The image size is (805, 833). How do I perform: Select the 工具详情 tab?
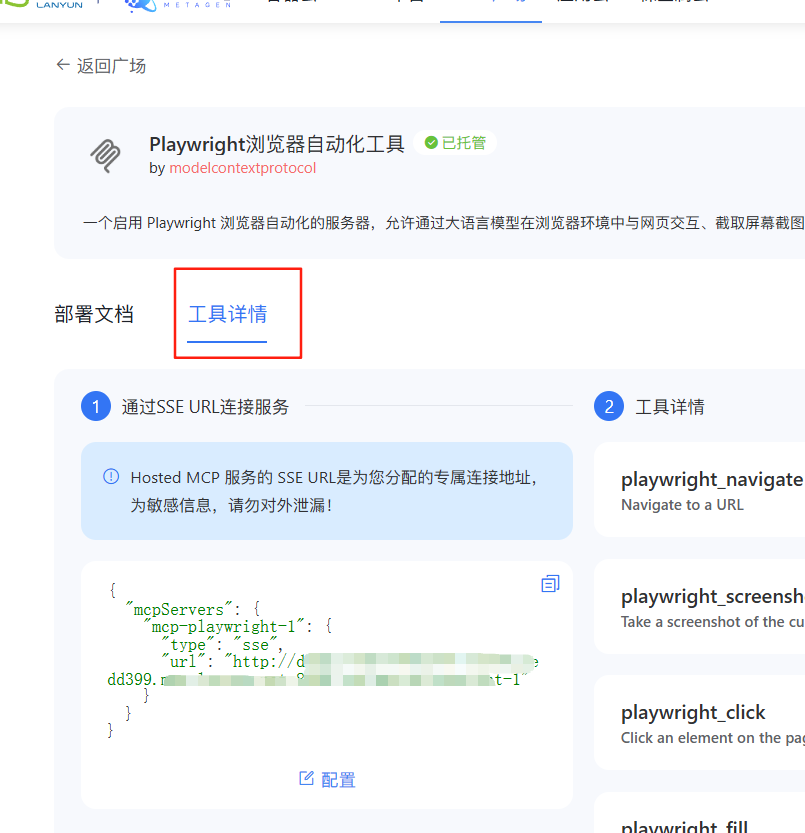click(227, 314)
